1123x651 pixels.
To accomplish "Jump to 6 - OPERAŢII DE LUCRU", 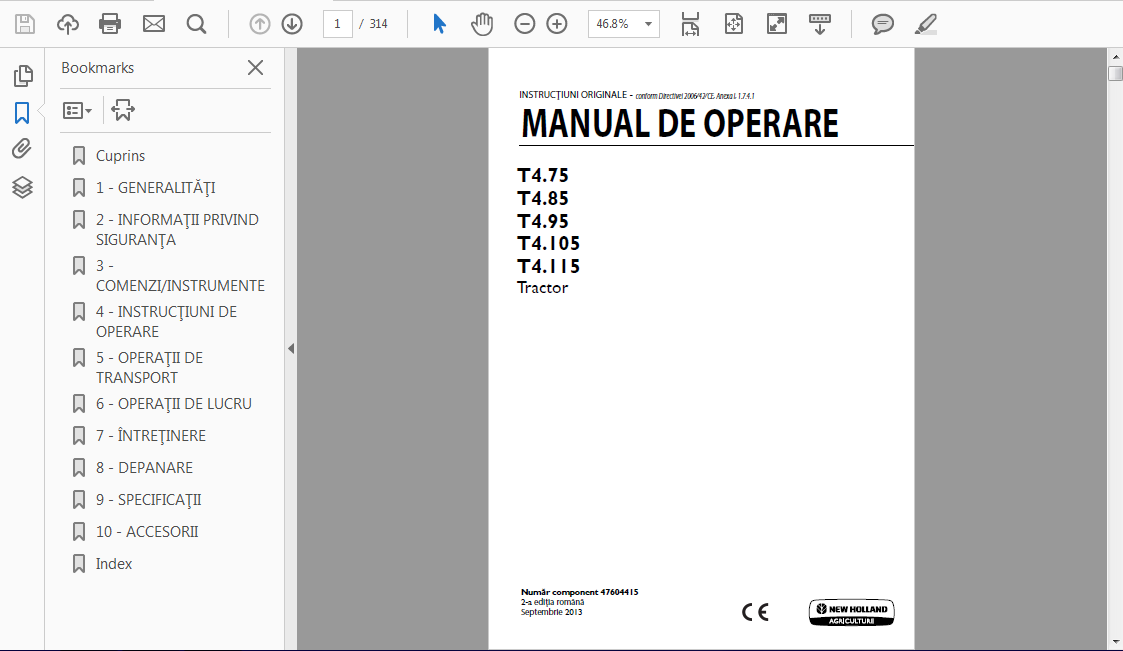I will click(173, 404).
